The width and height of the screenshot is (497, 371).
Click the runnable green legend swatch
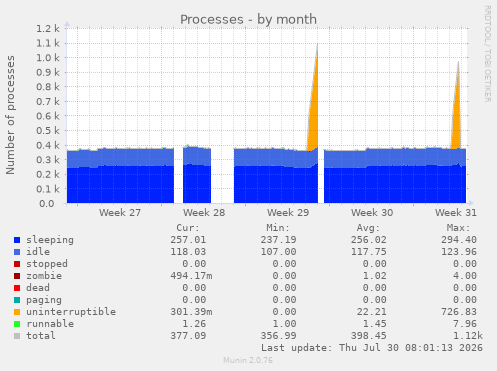(x=17, y=324)
